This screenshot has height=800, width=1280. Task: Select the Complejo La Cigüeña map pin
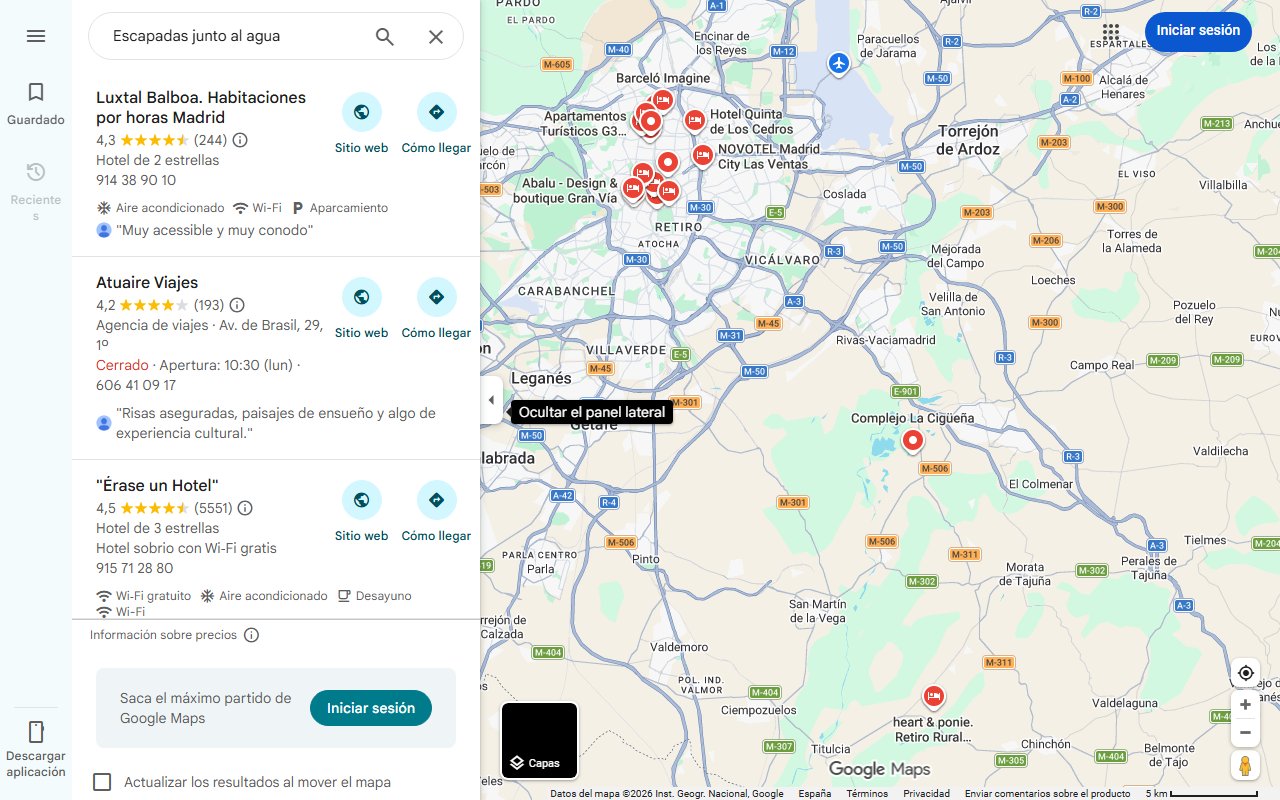click(912, 441)
